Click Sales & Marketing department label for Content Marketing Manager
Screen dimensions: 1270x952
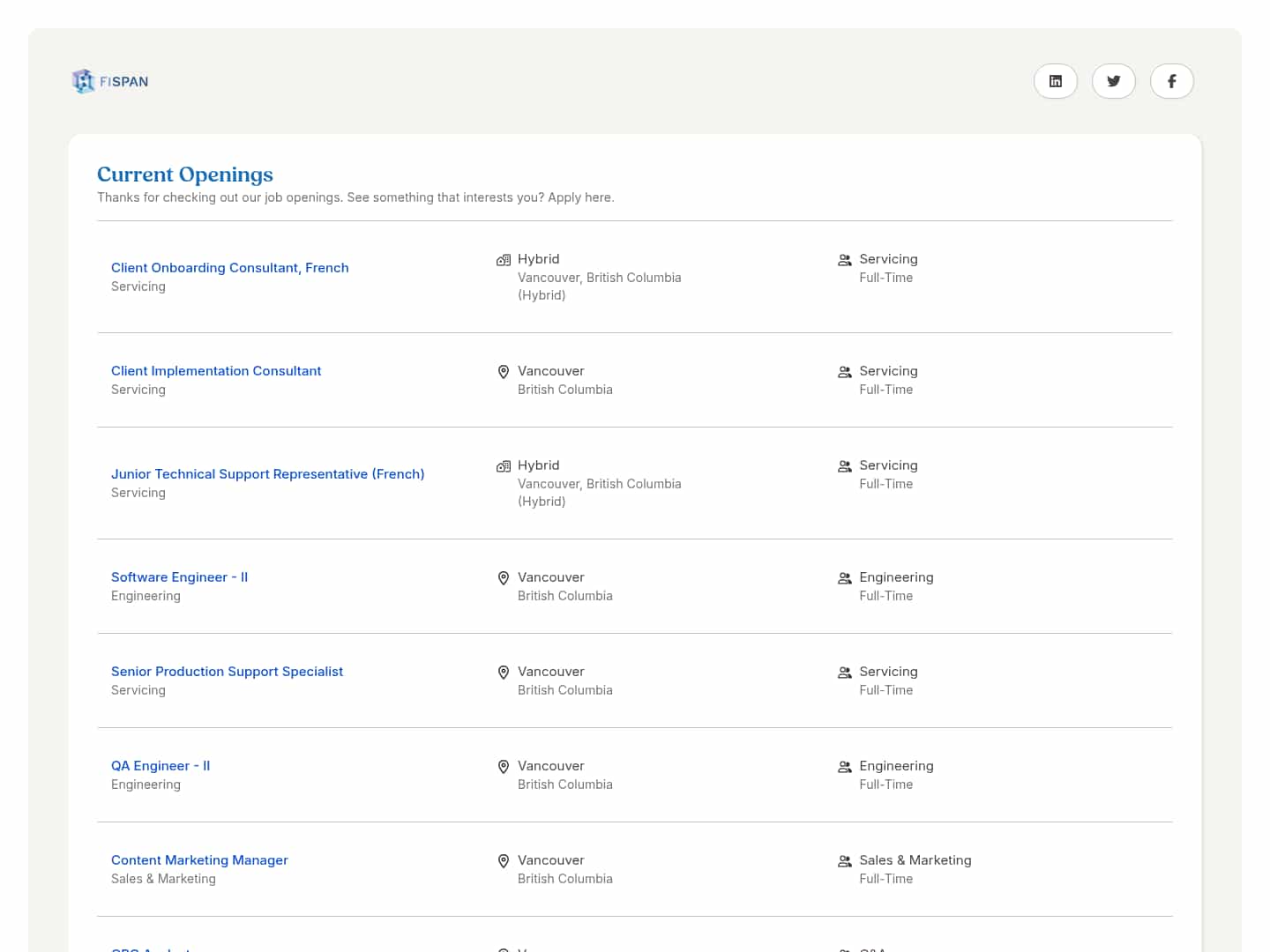915,860
